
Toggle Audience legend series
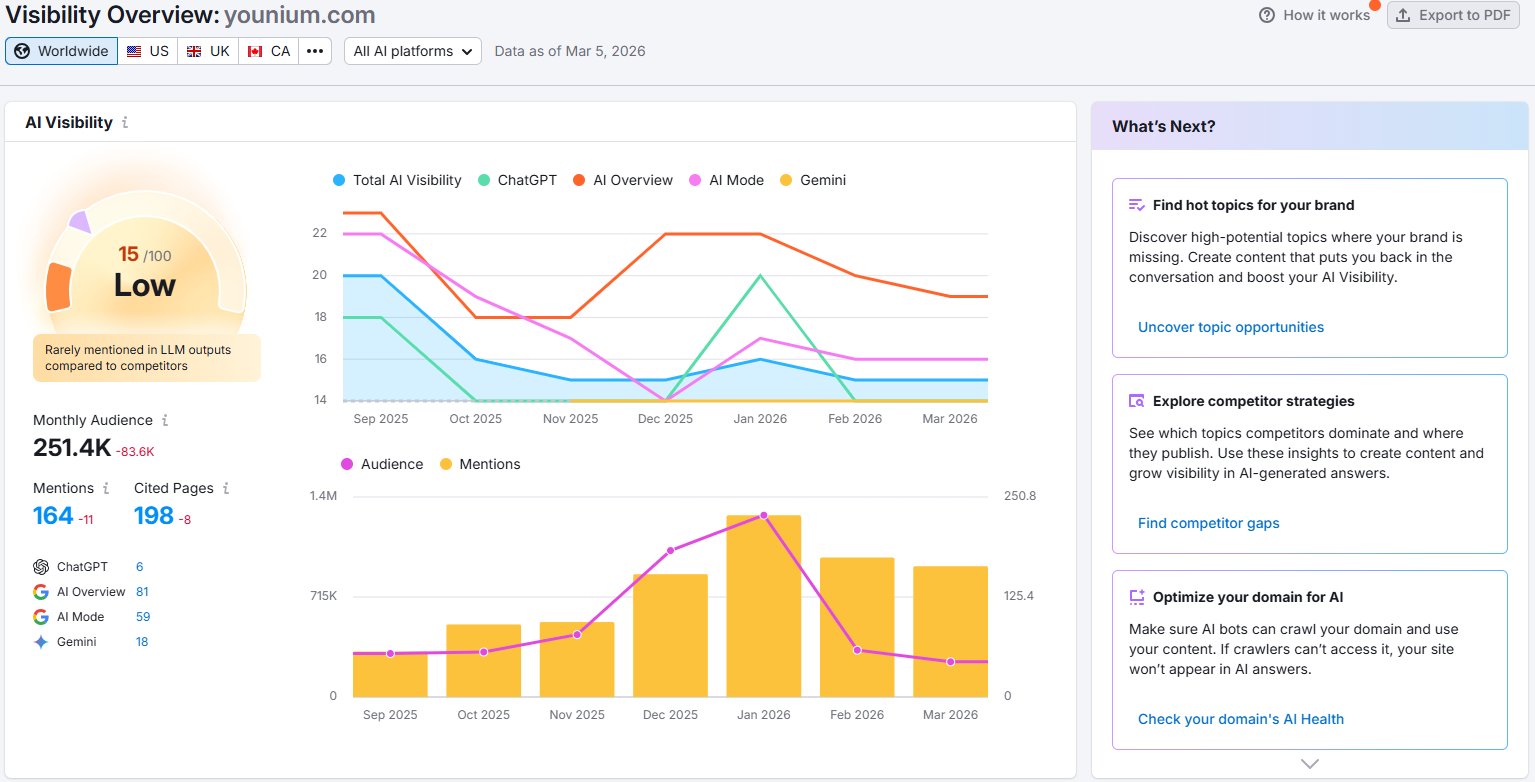(382, 464)
